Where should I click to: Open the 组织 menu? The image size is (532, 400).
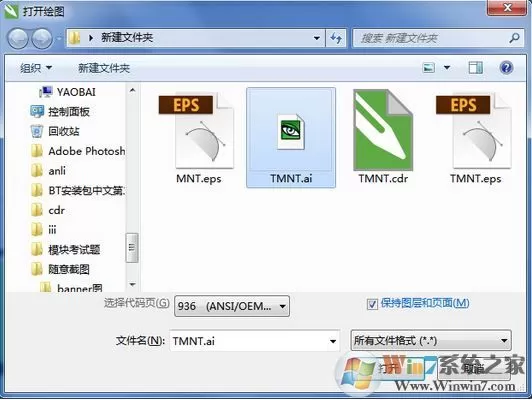point(36,68)
